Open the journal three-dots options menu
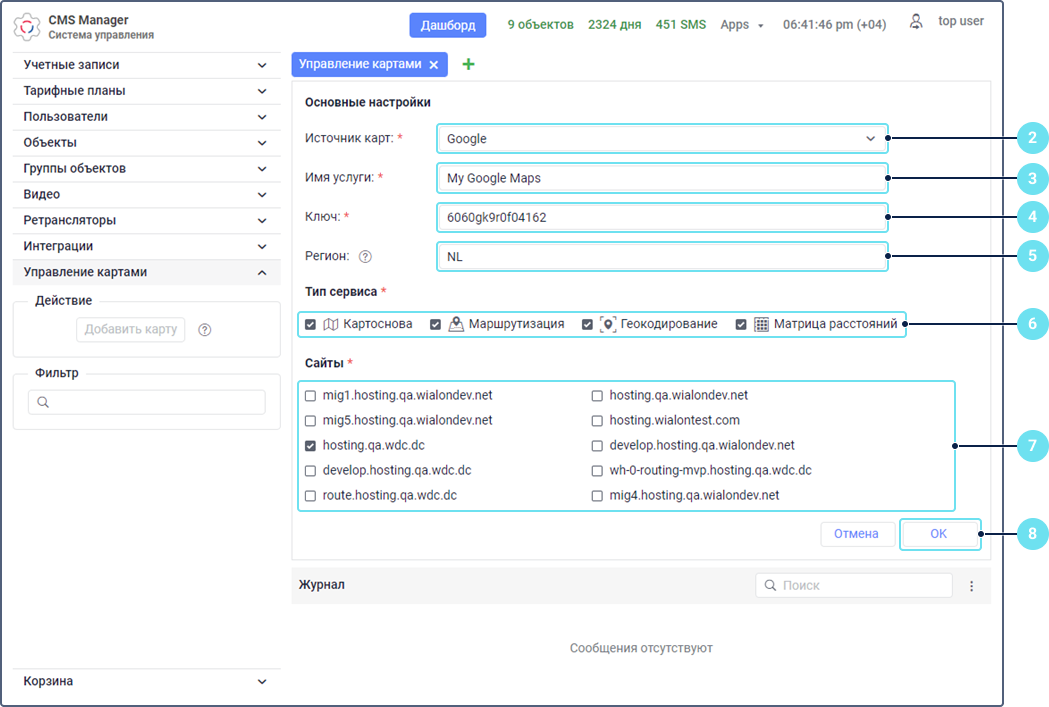The height and width of the screenshot is (707, 1049). [971, 586]
